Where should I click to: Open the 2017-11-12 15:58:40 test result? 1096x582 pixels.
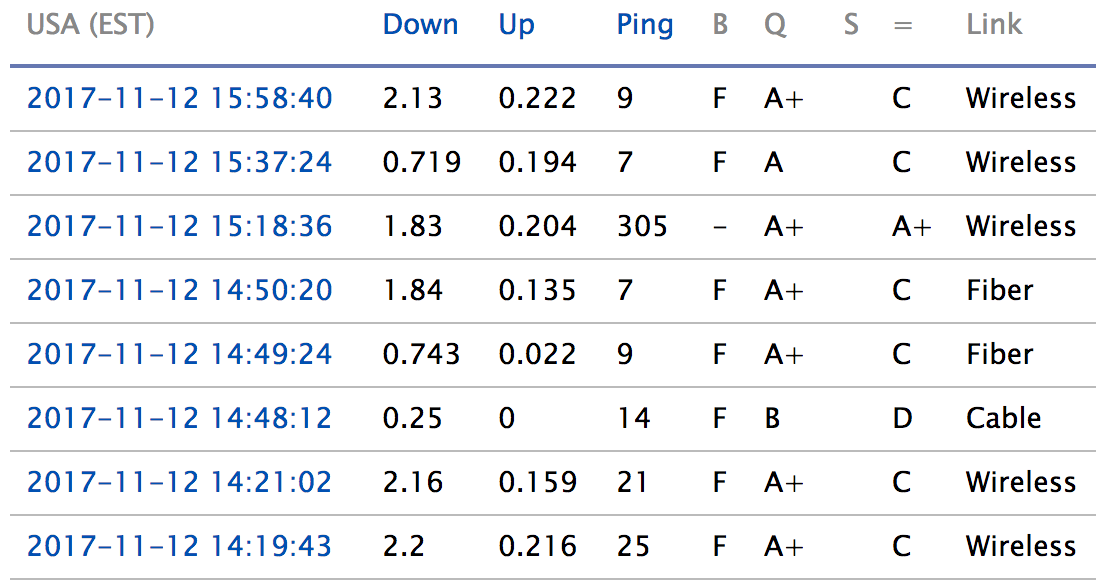179,98
